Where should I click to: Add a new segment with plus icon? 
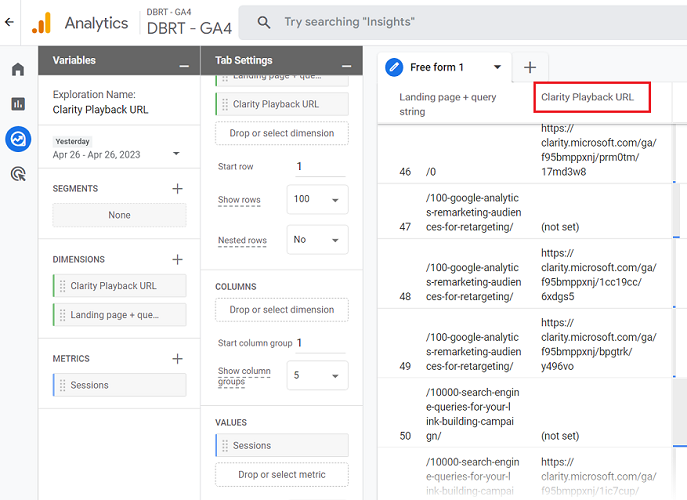pyautogui.click(x=177, y=188)
